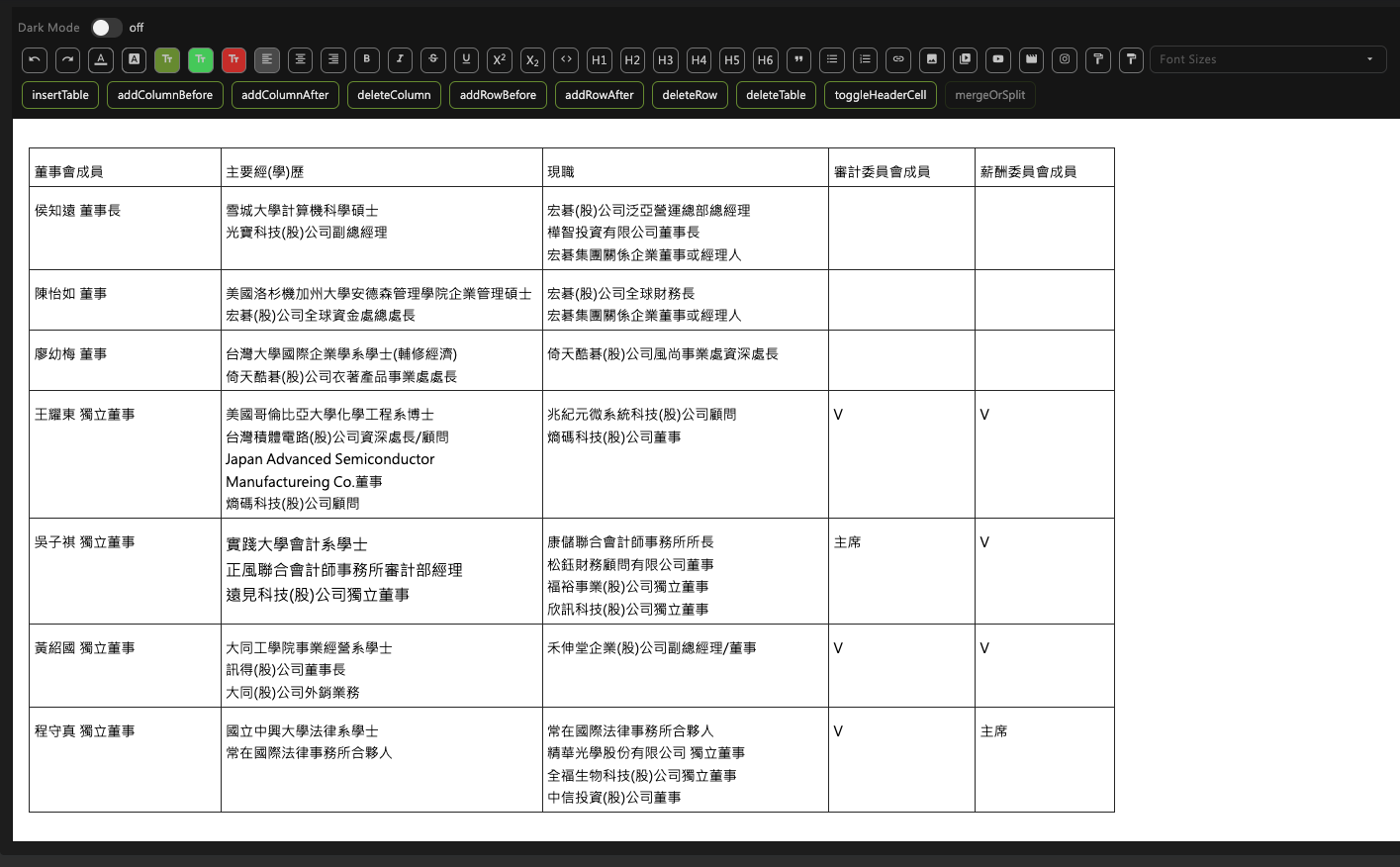1400x867 pixels.
Task: Click the mergeOrSplit button
Action: 989,95
